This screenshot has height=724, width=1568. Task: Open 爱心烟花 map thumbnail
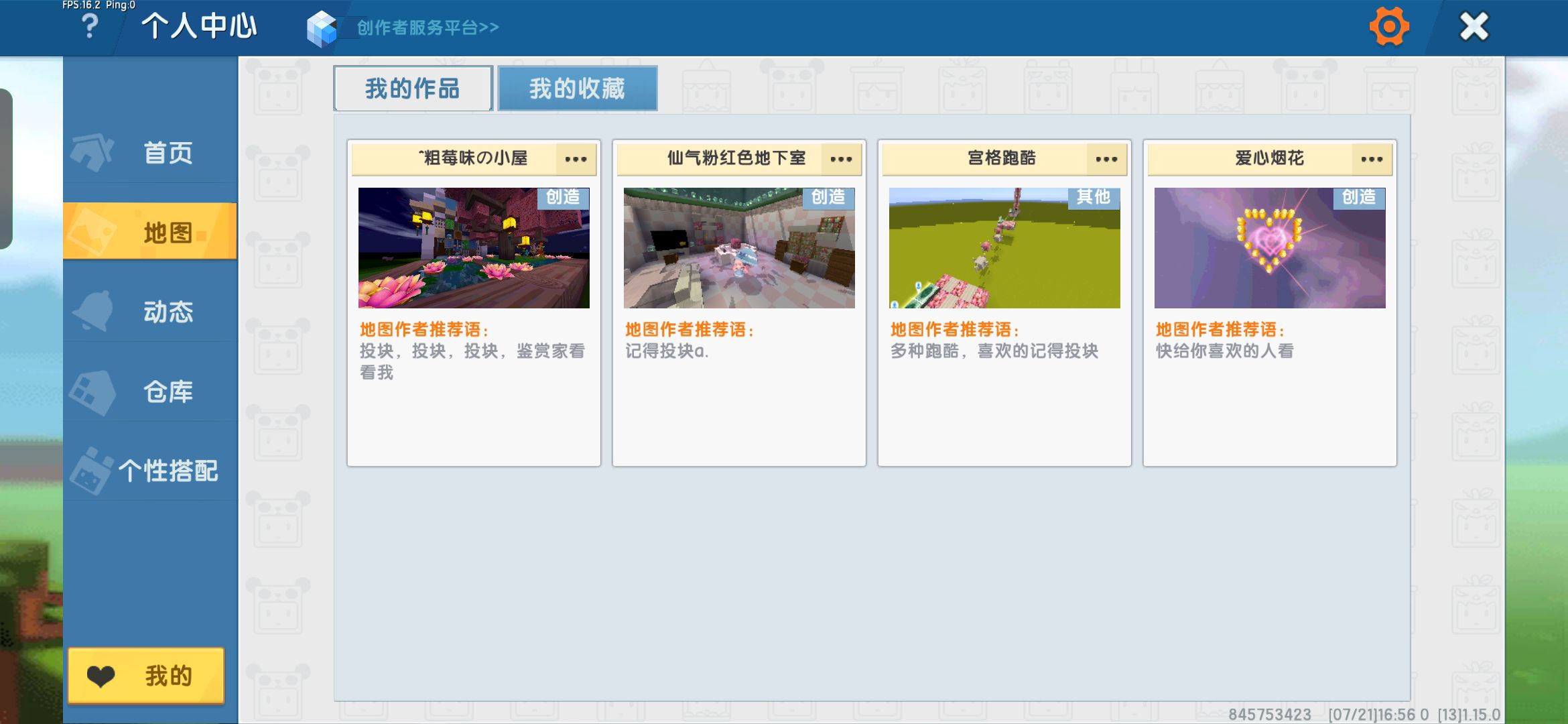click(x=1270, y=248)
